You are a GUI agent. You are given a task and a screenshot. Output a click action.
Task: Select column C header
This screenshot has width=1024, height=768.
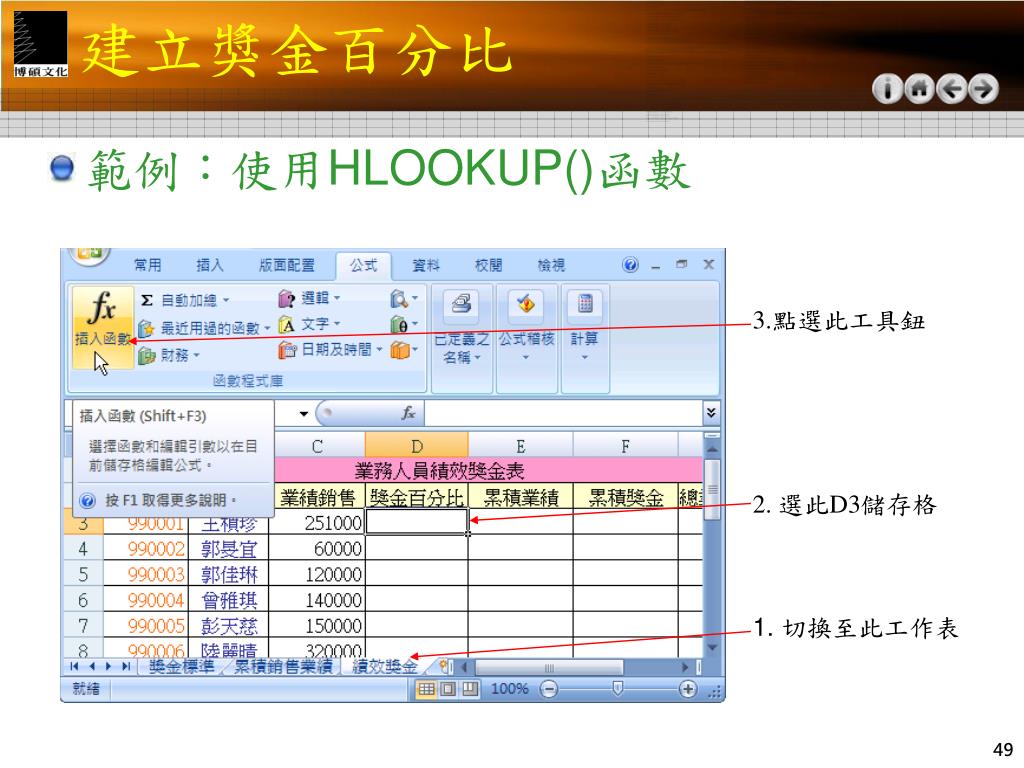point(317,446)
